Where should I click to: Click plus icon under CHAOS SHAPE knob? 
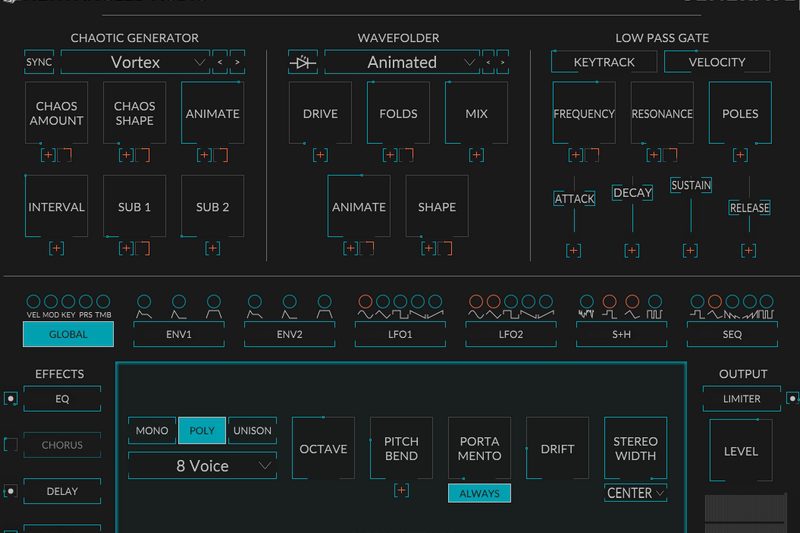pyautogui.click(x=127, y=155)
